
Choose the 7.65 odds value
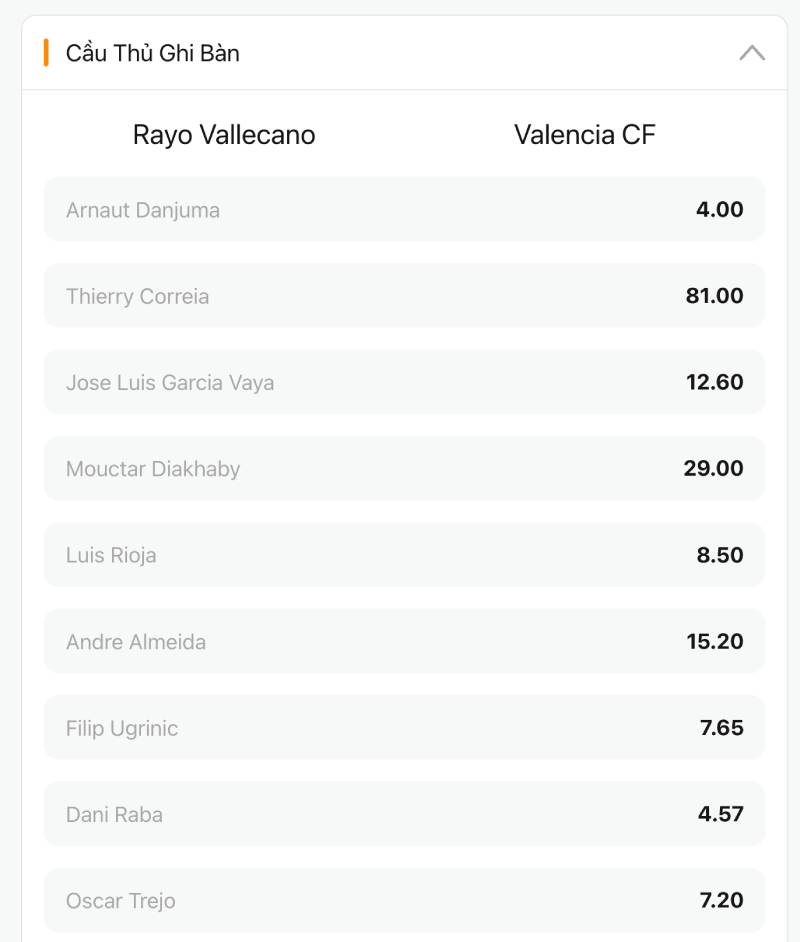[722, 728]
